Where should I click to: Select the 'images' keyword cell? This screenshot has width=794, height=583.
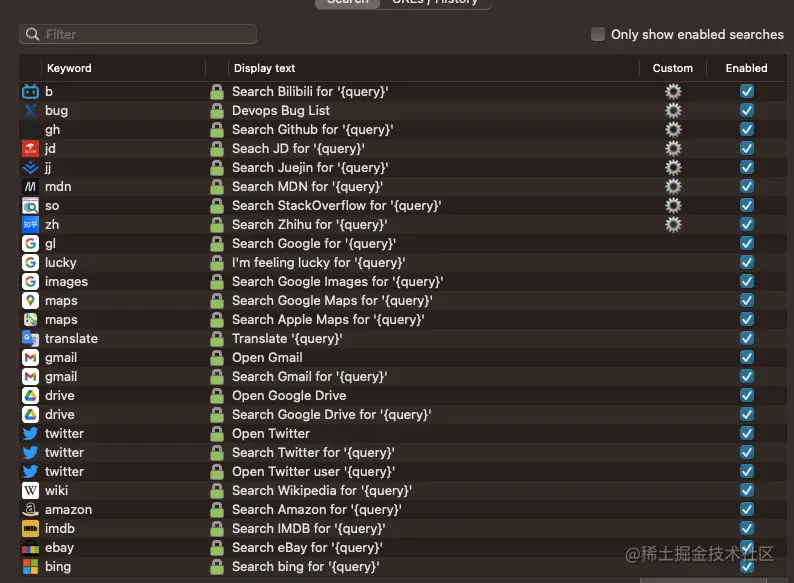click(66, 282)
